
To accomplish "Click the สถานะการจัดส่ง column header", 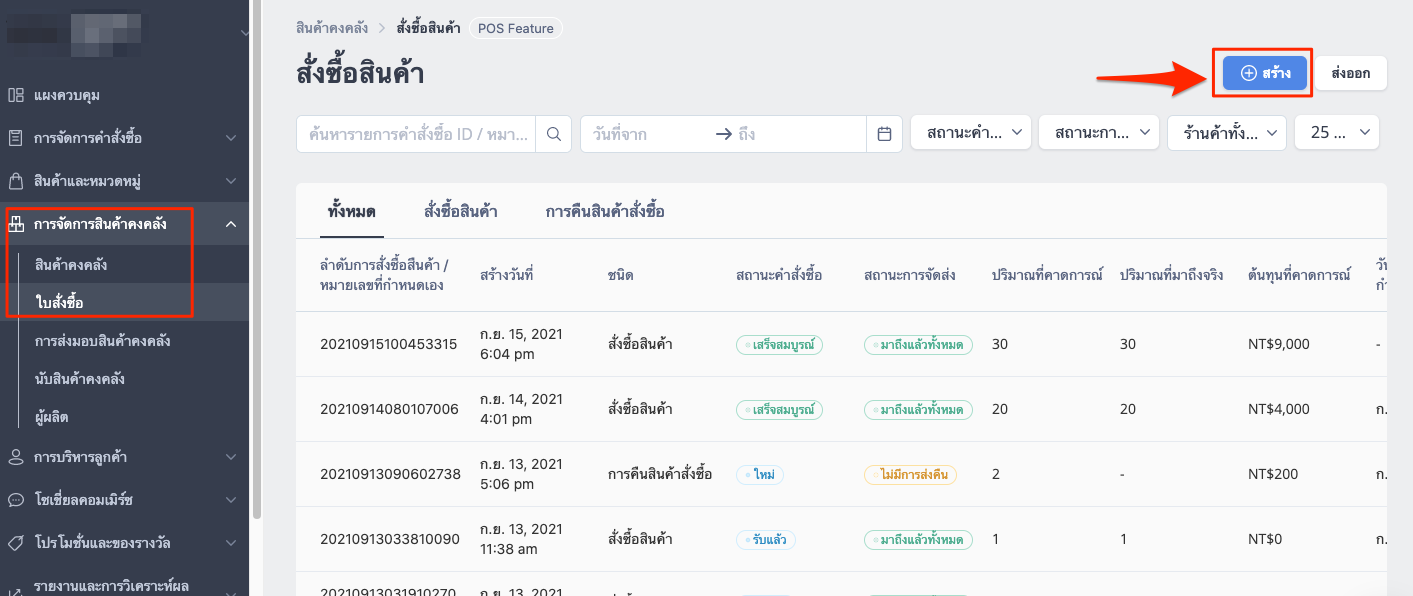I will [x=910, y=274].
